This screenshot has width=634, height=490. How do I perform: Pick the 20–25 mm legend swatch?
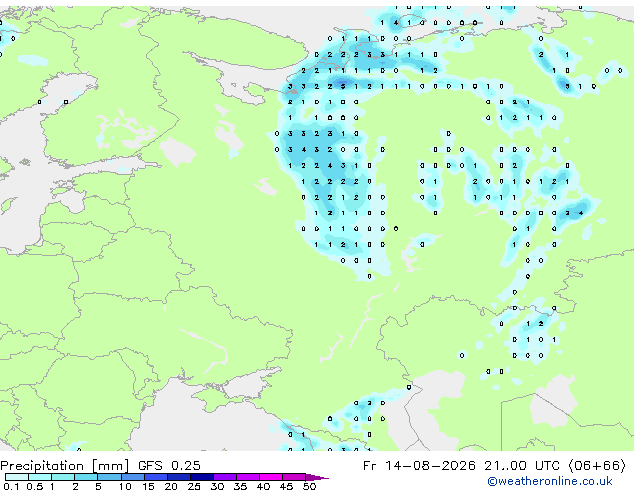point(178,477)
